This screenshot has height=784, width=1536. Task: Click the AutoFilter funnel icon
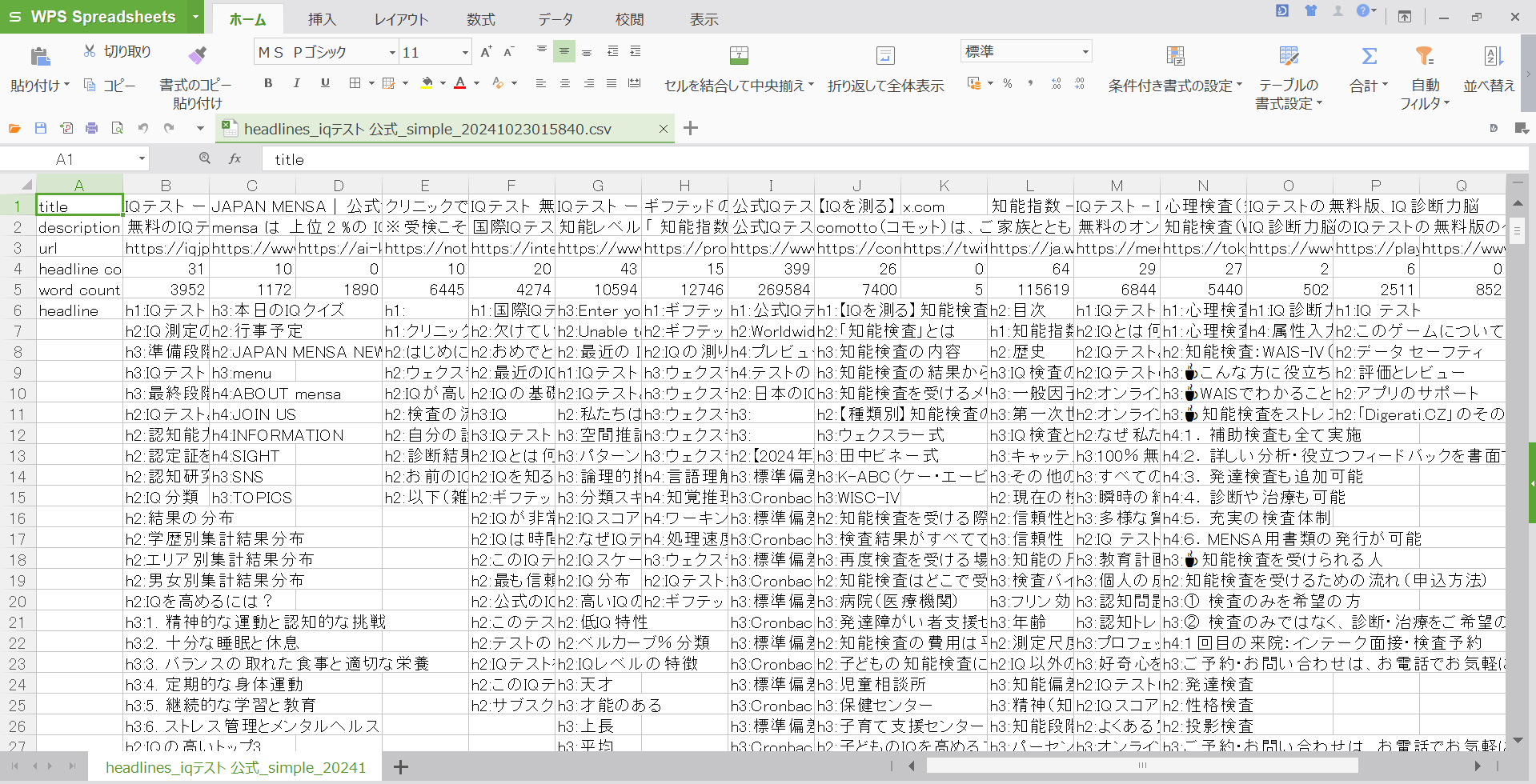coord(1424,56)
